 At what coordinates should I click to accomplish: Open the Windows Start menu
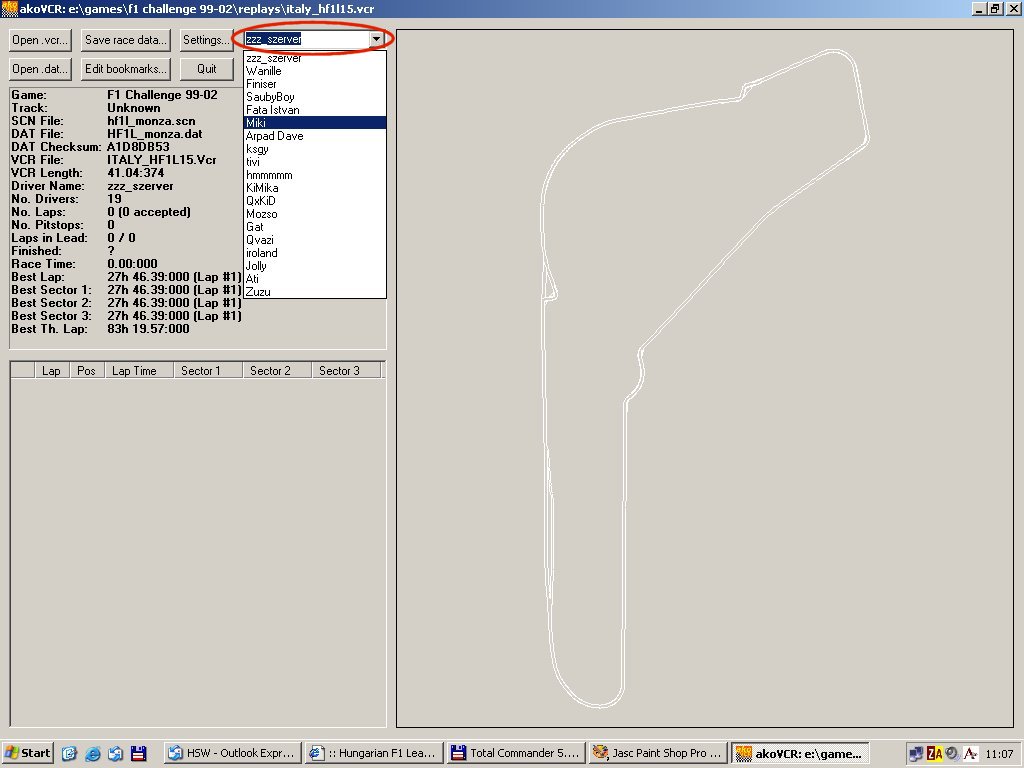coord(27,753)
